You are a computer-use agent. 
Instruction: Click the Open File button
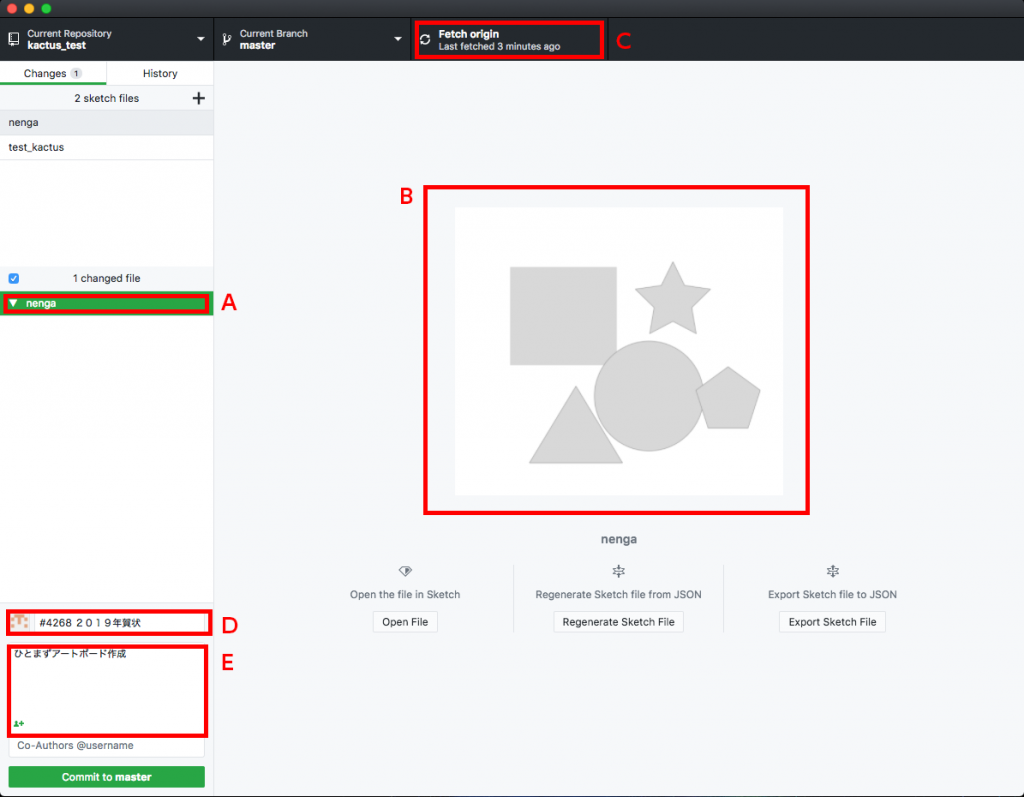point(405,622)
